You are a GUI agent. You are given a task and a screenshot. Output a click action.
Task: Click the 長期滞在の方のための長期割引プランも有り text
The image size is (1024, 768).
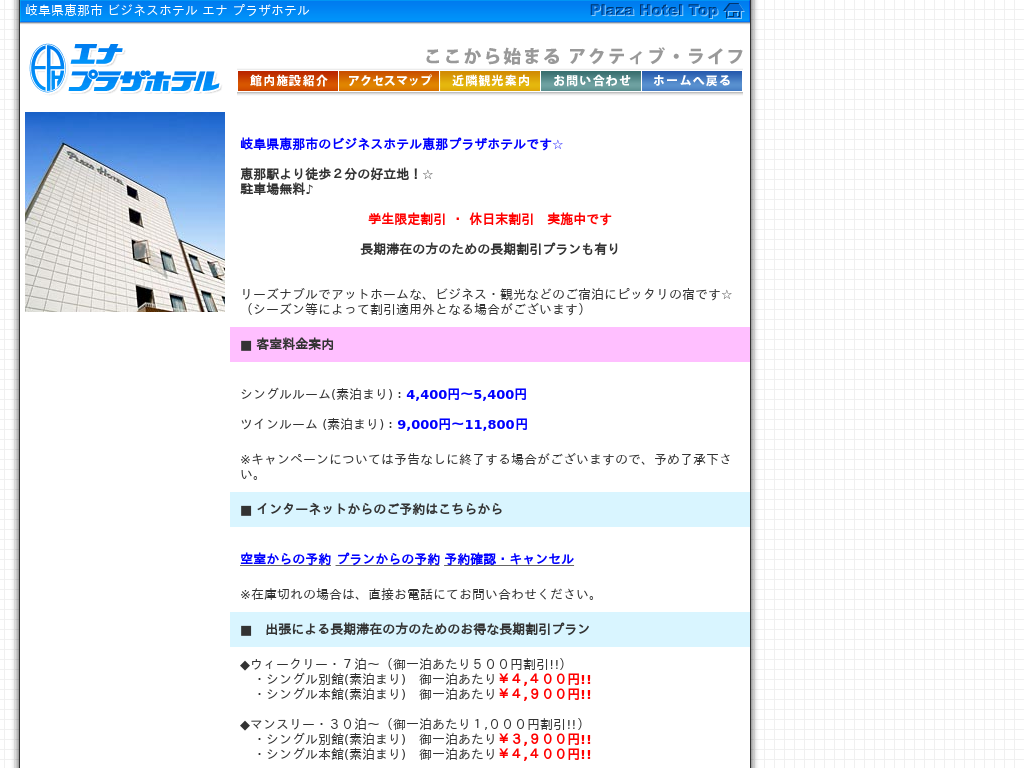tap(490, 249)
